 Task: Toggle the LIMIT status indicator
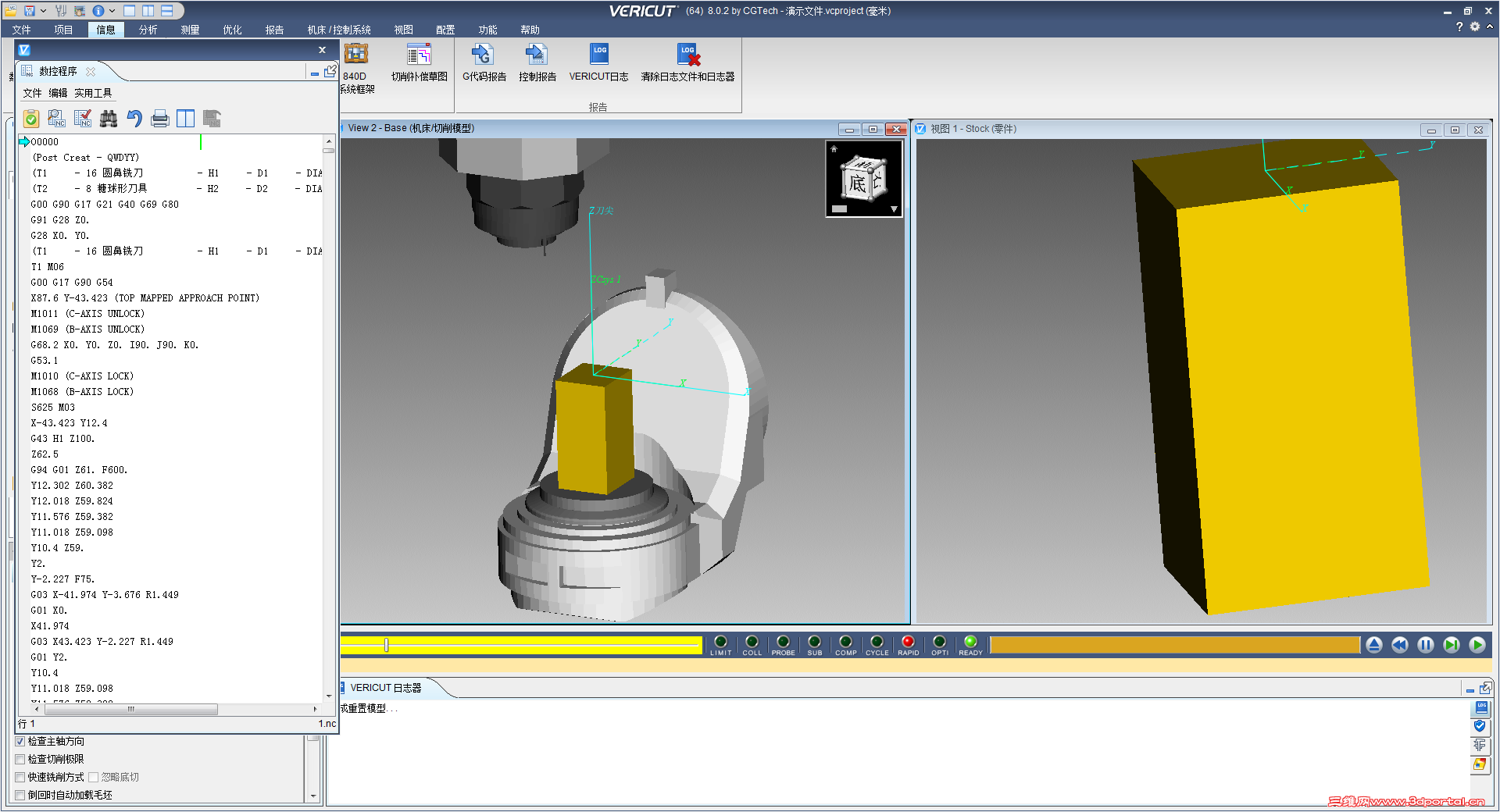[x=720, y=646]
